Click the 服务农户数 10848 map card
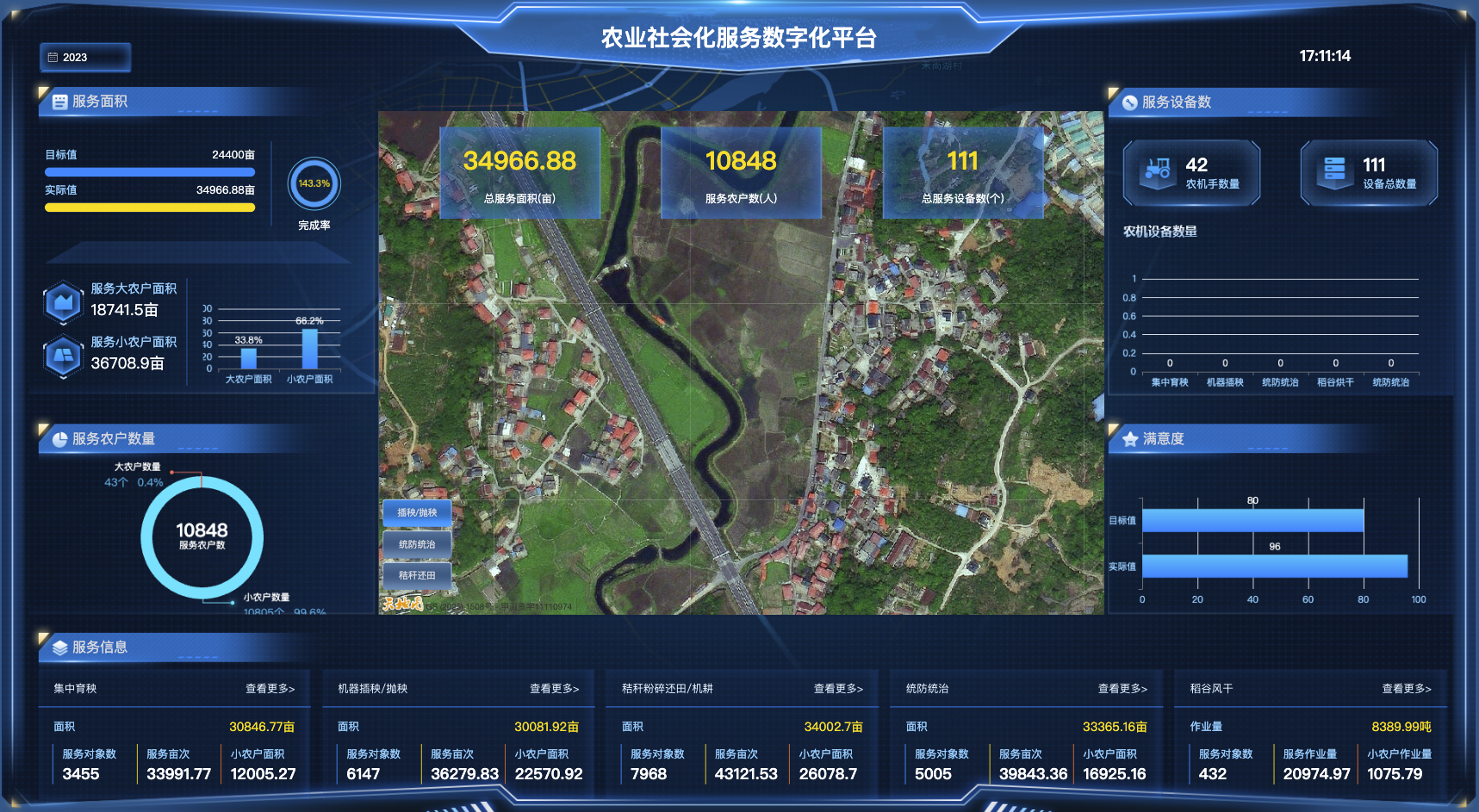 [741, 173]
